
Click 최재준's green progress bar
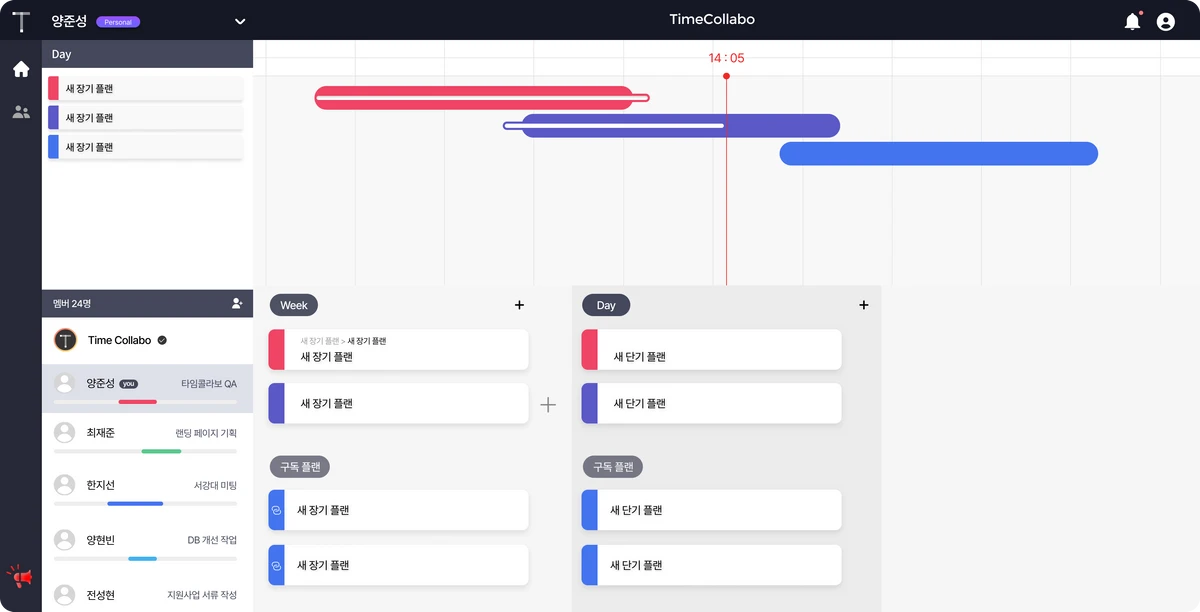tap(161, 451)
